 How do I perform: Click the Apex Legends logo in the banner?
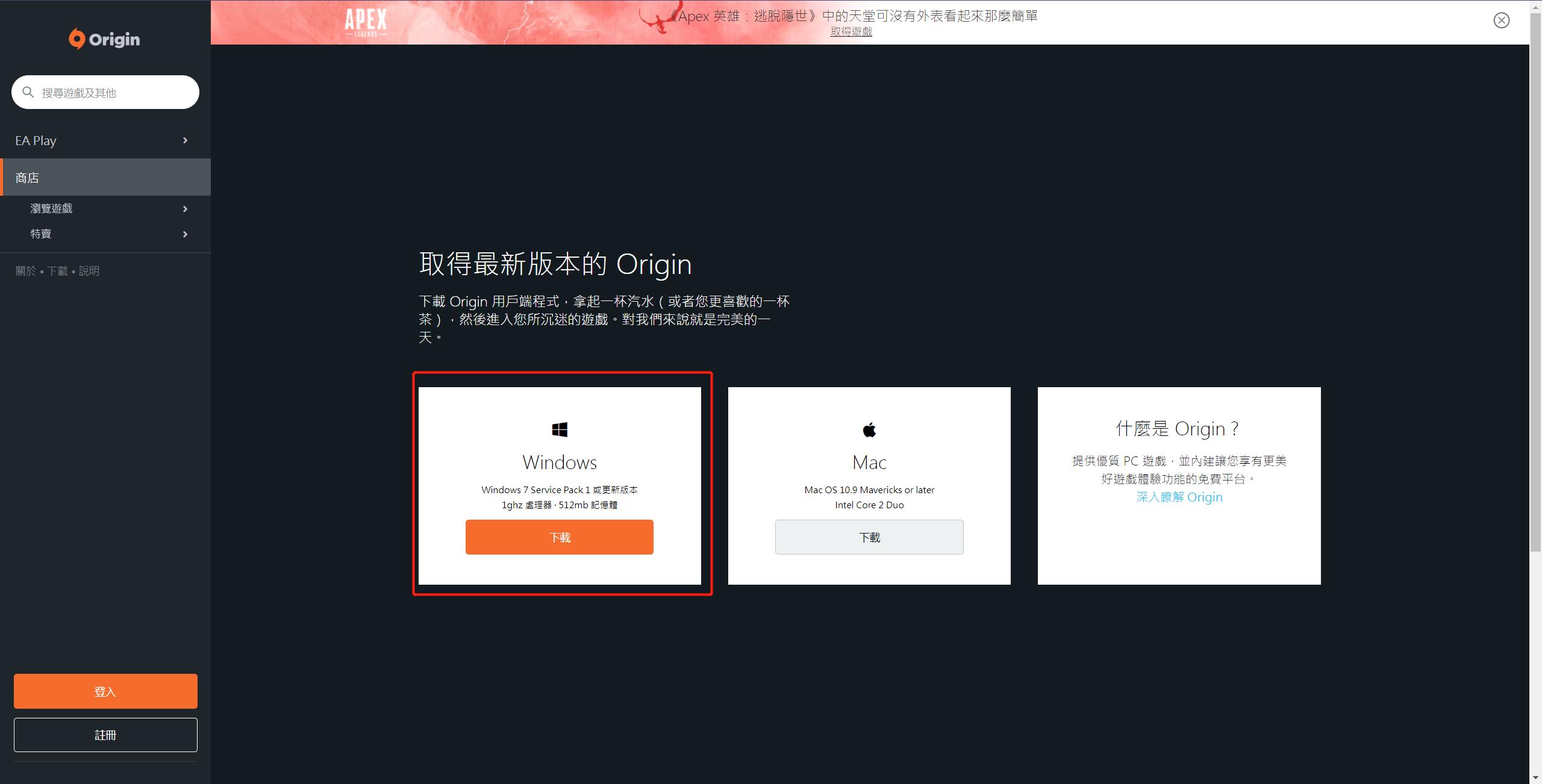(366, 22)
